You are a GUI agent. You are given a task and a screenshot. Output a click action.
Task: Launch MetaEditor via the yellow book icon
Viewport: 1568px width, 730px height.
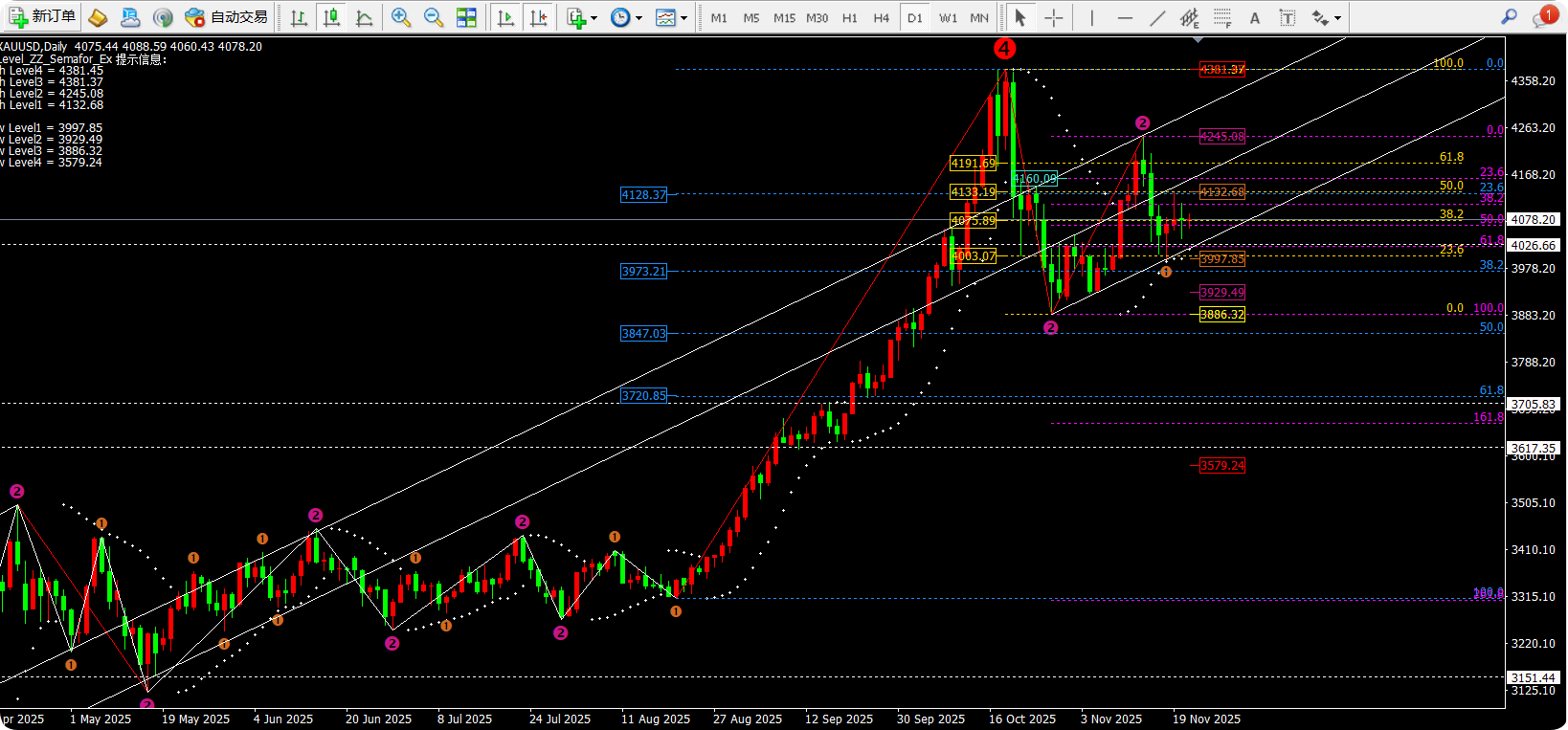click(x=98, y=17)
